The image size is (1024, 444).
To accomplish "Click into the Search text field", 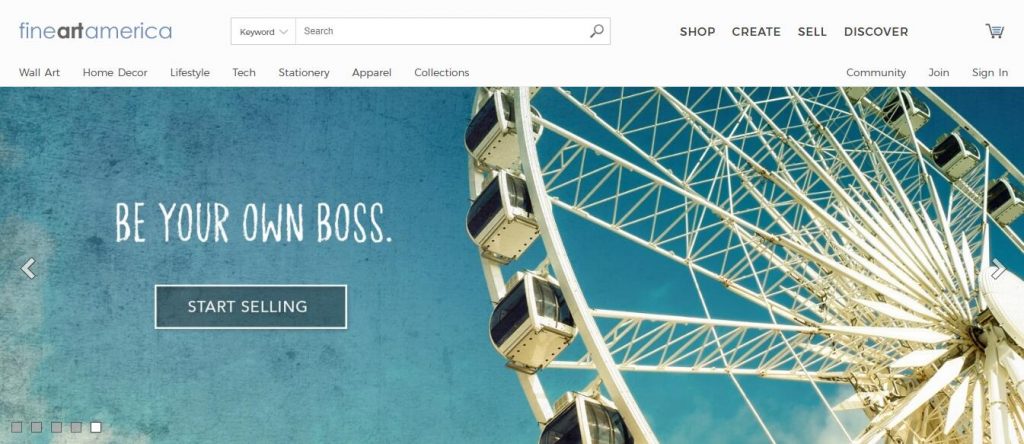I will (x=442, y=31).
